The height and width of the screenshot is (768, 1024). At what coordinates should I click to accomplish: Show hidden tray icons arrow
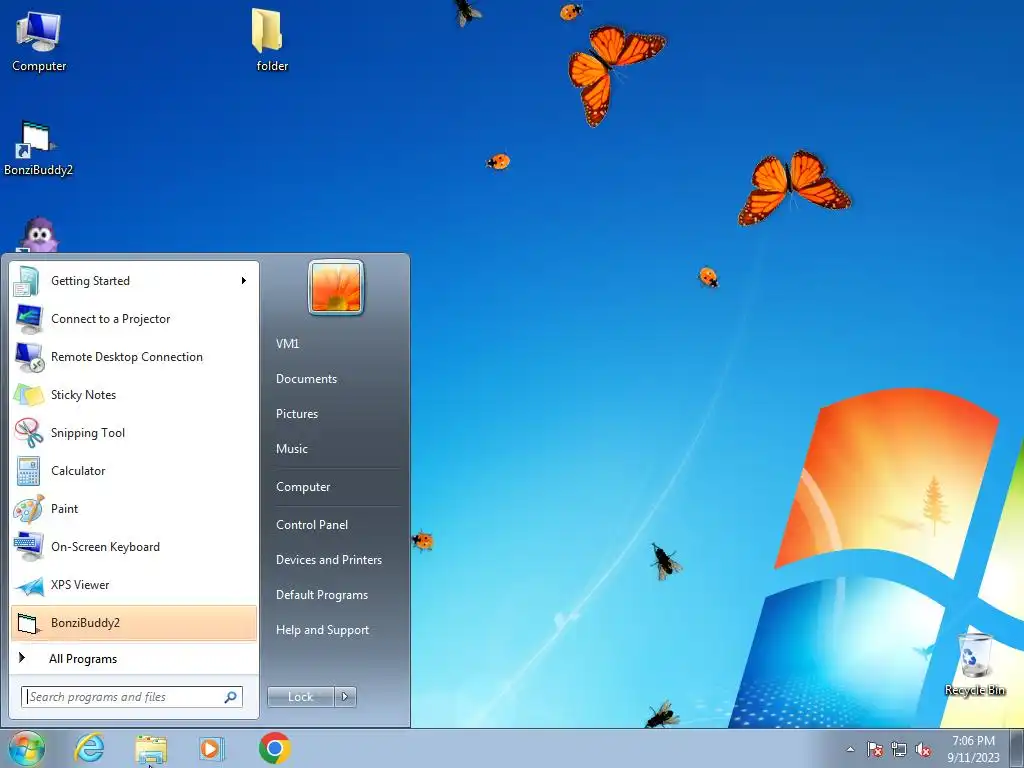tap(850, 749)
